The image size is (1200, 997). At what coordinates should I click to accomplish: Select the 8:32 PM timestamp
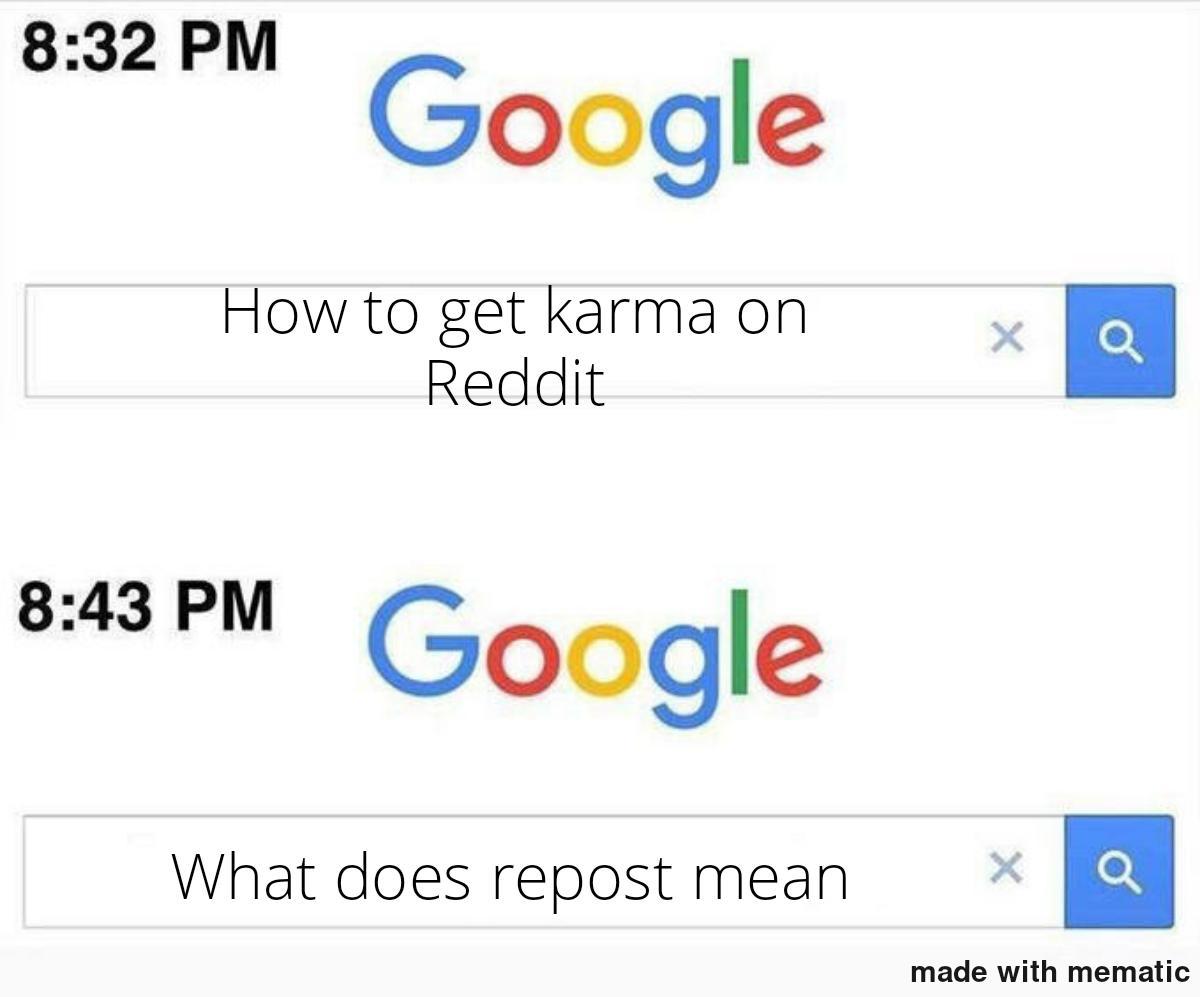(149, 47)
